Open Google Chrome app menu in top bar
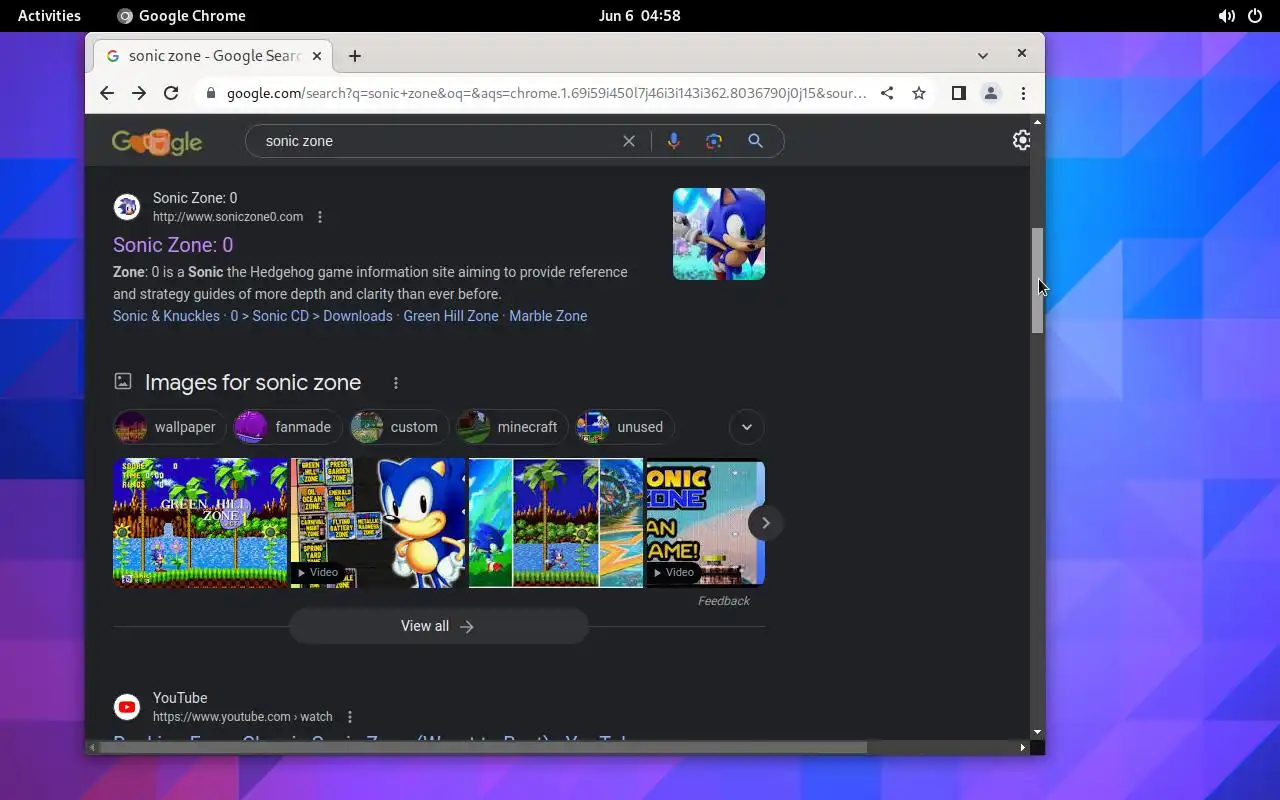 (181, 16)
